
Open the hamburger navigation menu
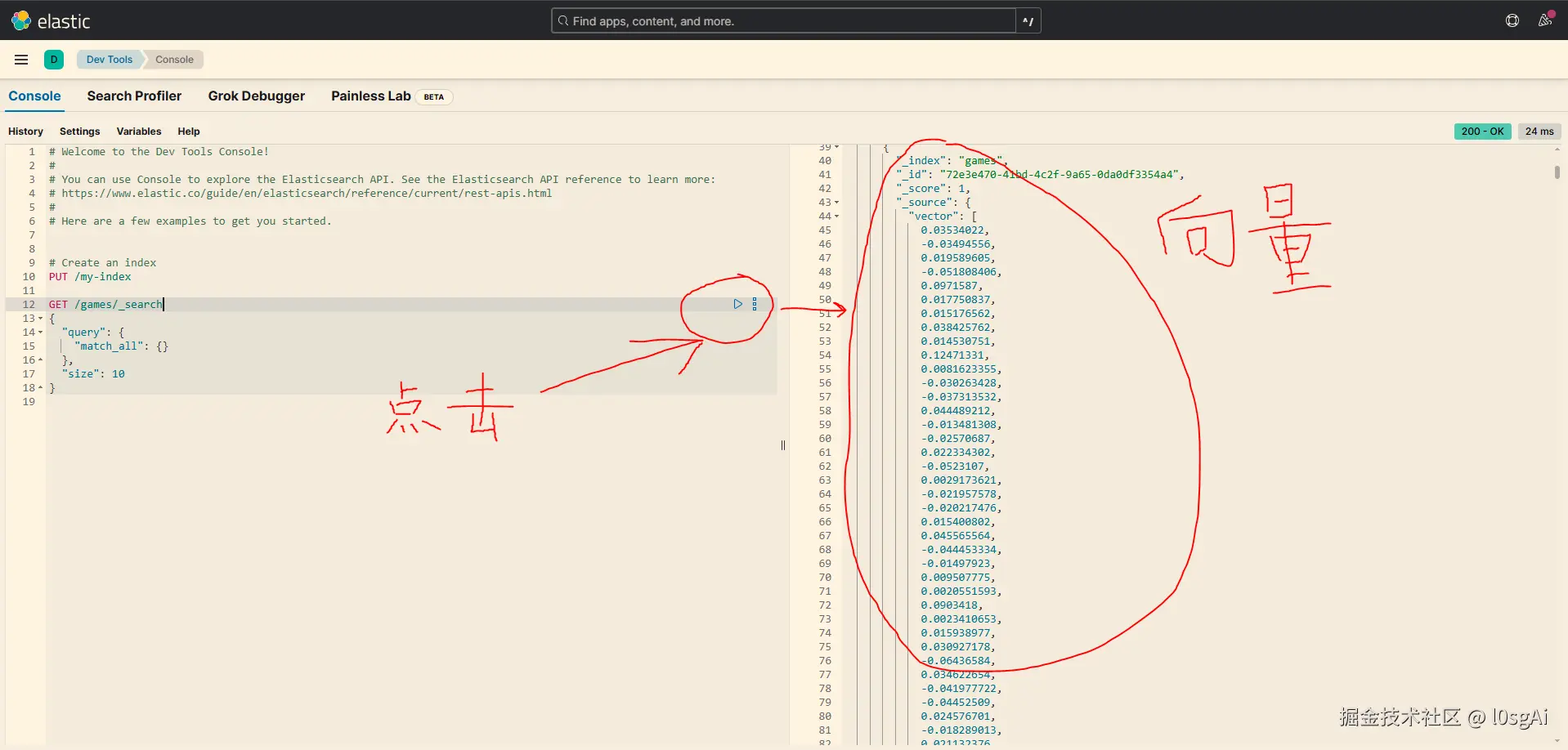tap(21, 60)
